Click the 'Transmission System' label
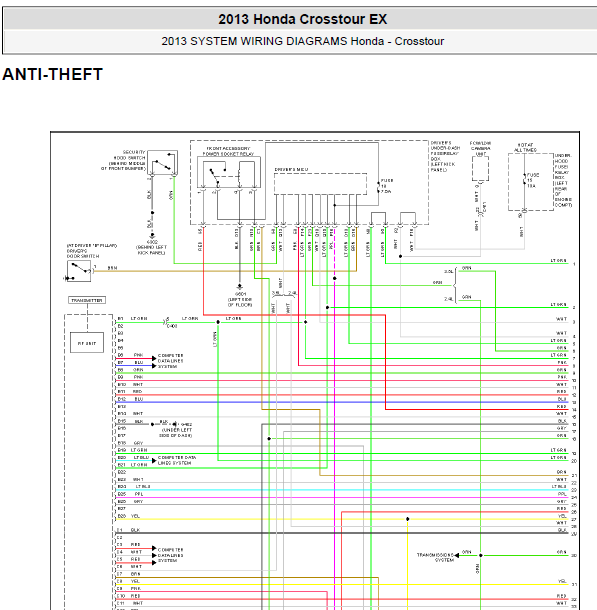 tap(436, 557)
